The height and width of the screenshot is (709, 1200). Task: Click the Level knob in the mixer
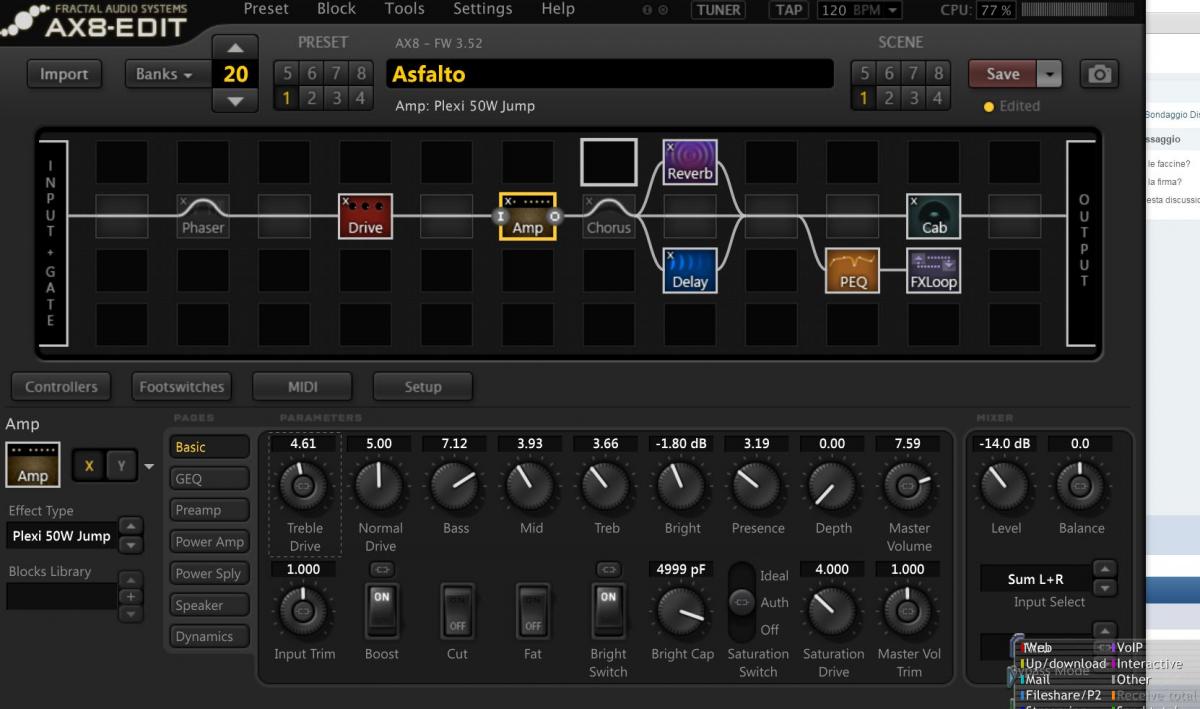click(1005, 485)
